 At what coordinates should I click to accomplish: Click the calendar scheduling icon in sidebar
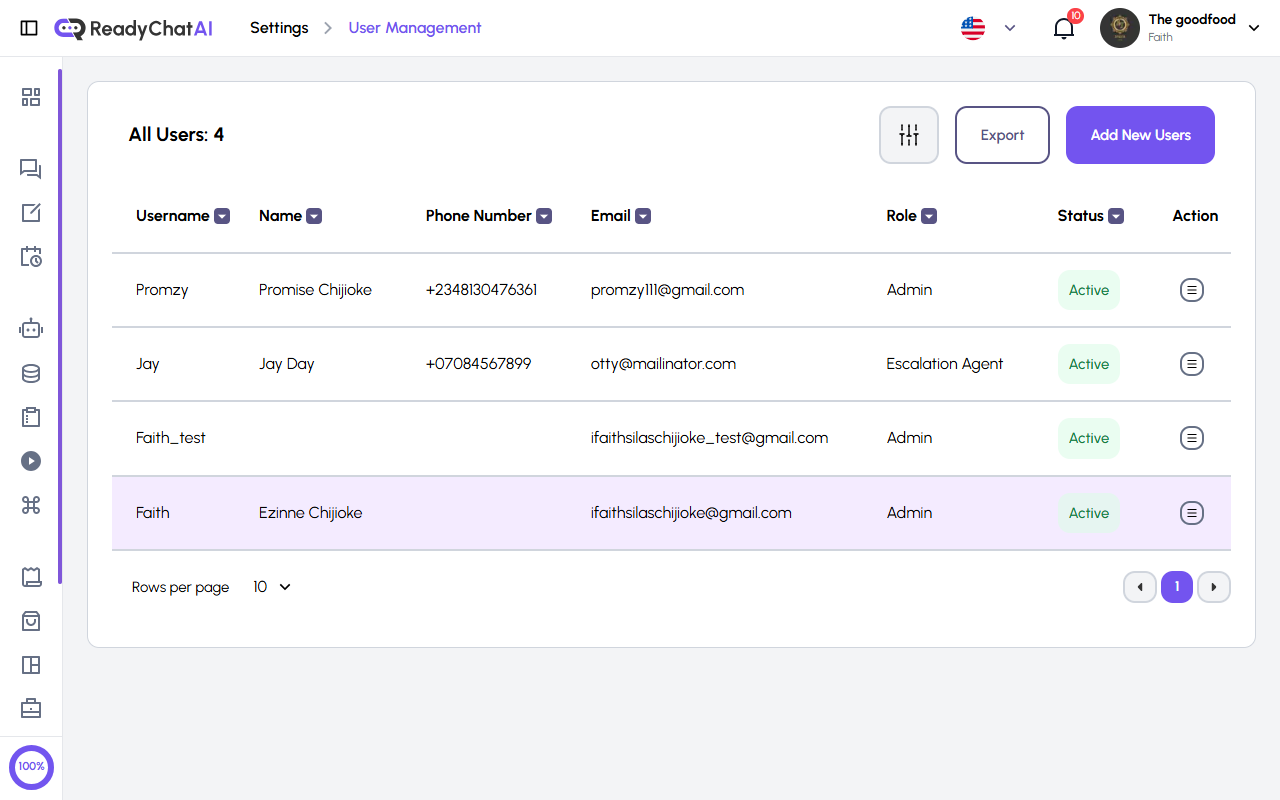point(31,257)
